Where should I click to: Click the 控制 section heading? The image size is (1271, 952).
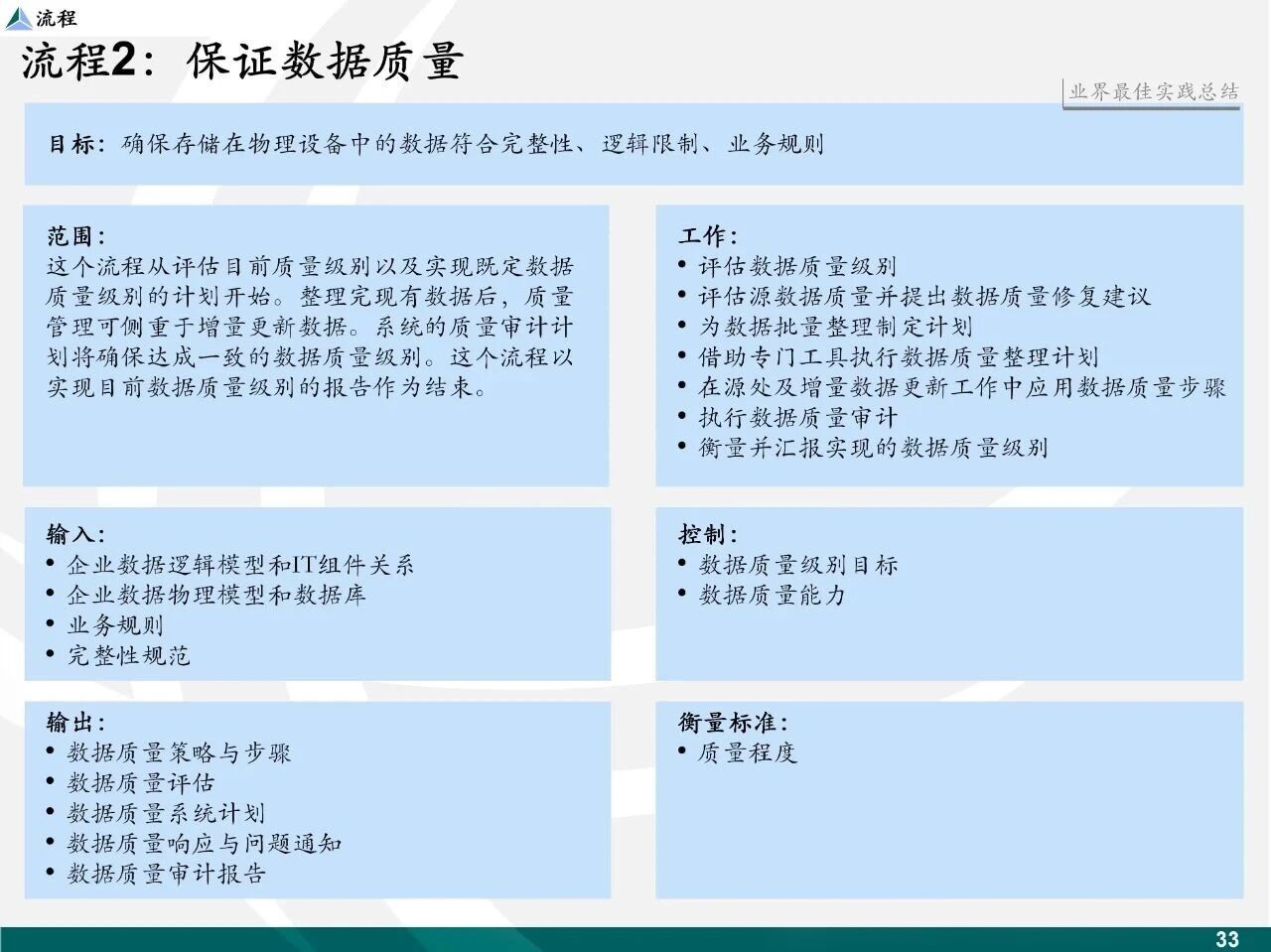pos(708,535)
